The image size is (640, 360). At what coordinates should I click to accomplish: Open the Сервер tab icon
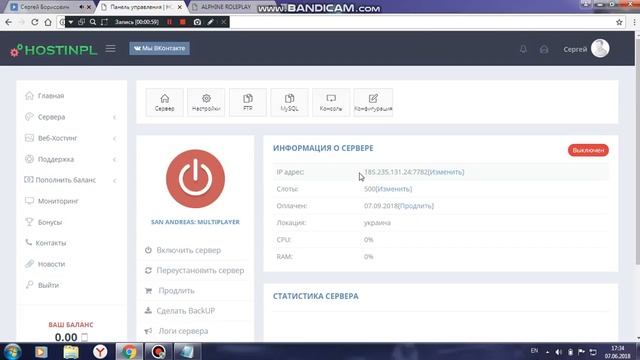164,102
